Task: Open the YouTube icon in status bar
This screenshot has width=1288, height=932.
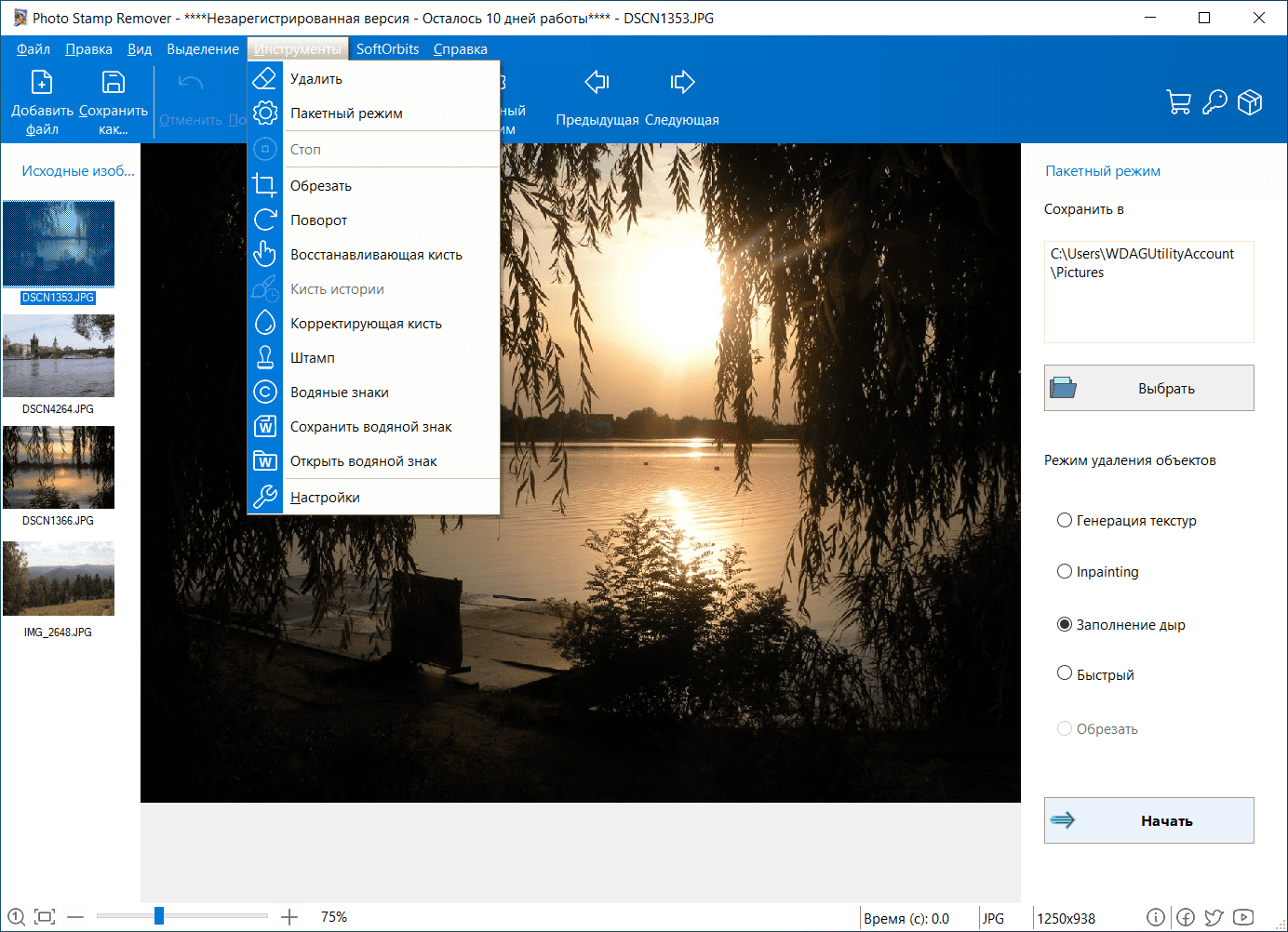Action: click(x=1243, y=917)
